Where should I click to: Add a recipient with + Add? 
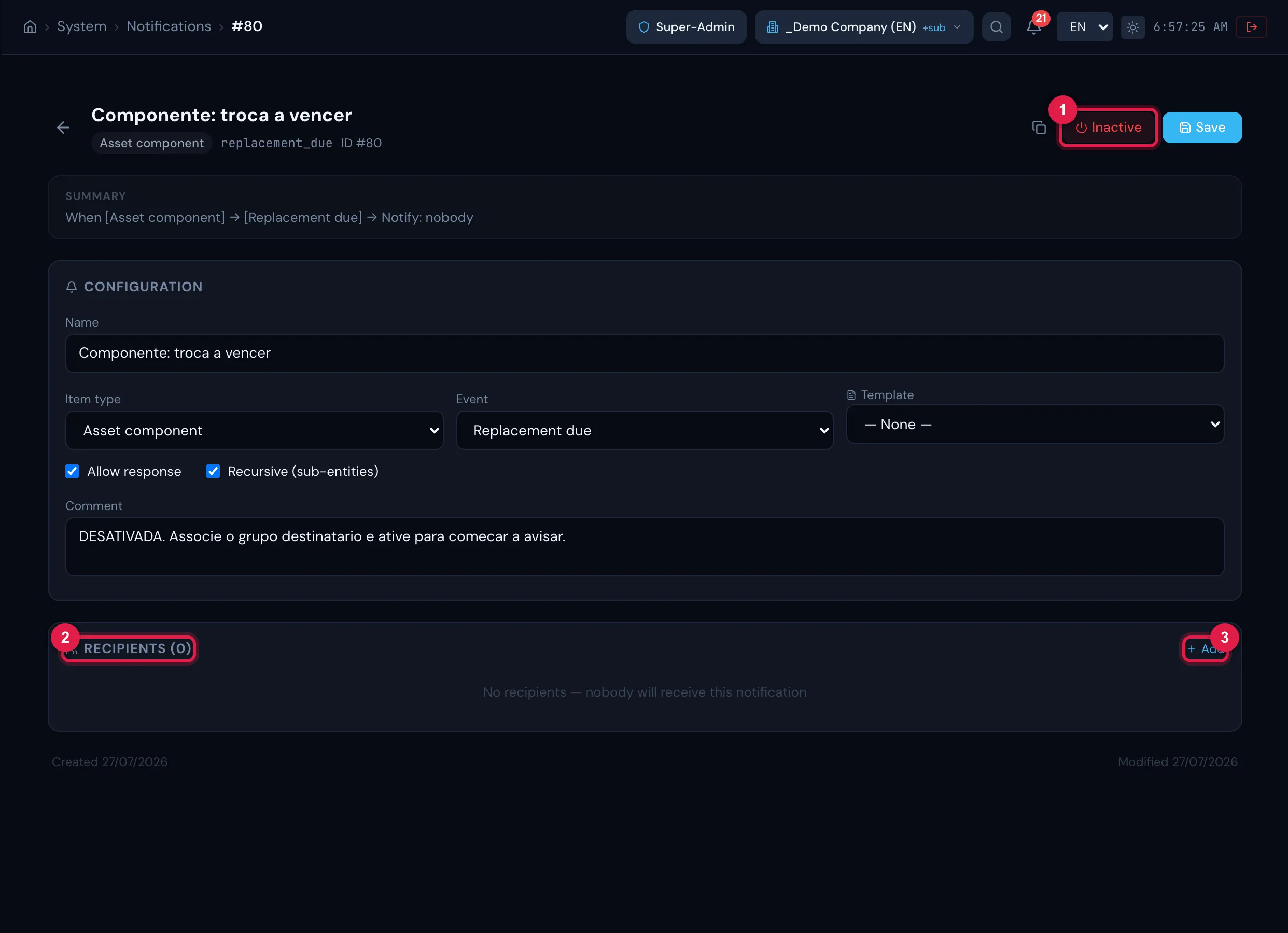(x=1206, y=648)
